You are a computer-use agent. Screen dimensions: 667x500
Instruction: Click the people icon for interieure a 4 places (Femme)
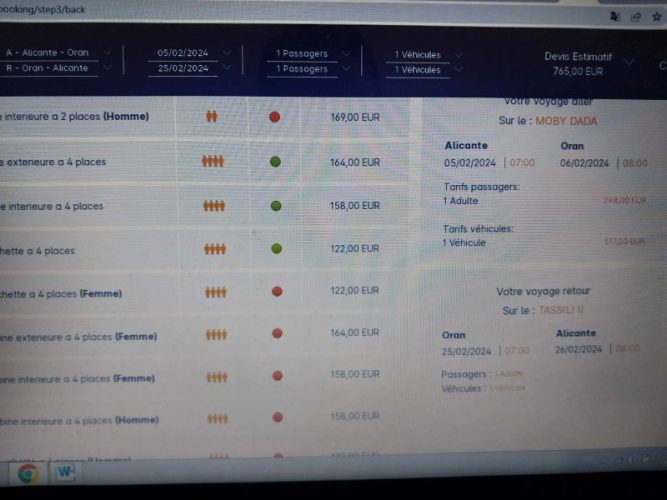217,377
